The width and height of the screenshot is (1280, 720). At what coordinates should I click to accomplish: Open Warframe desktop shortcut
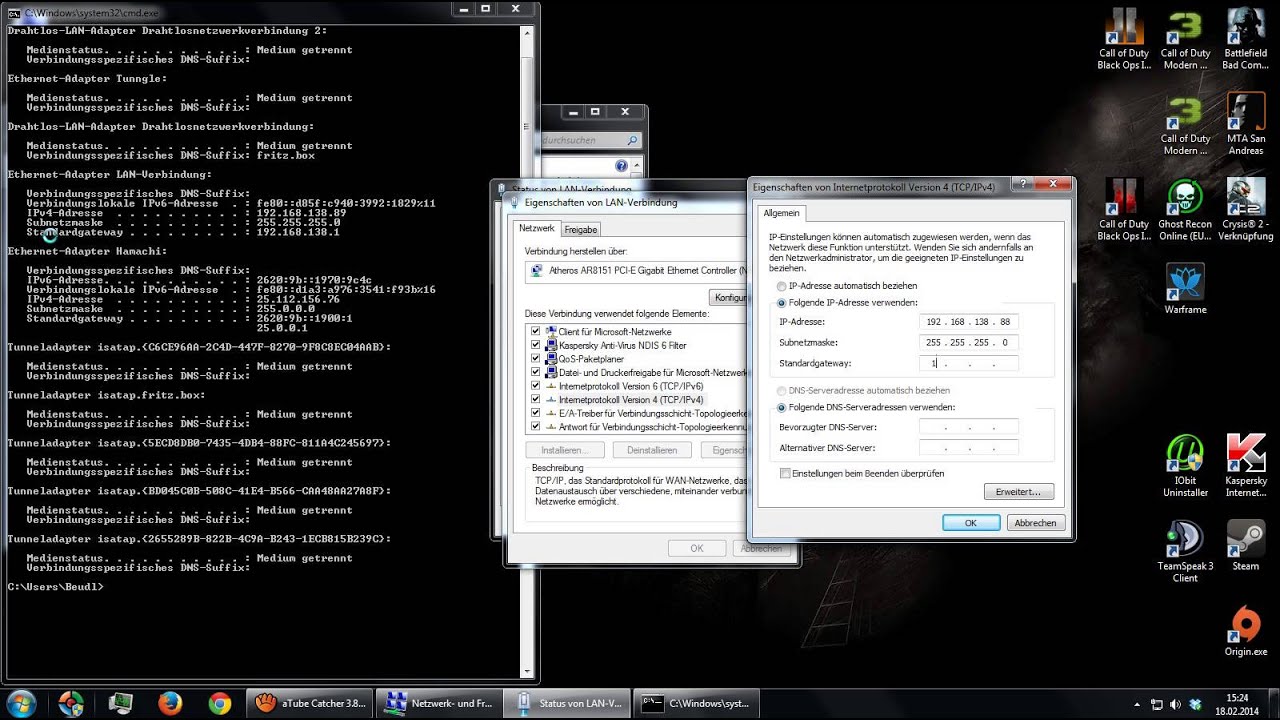pos(1185,290)
